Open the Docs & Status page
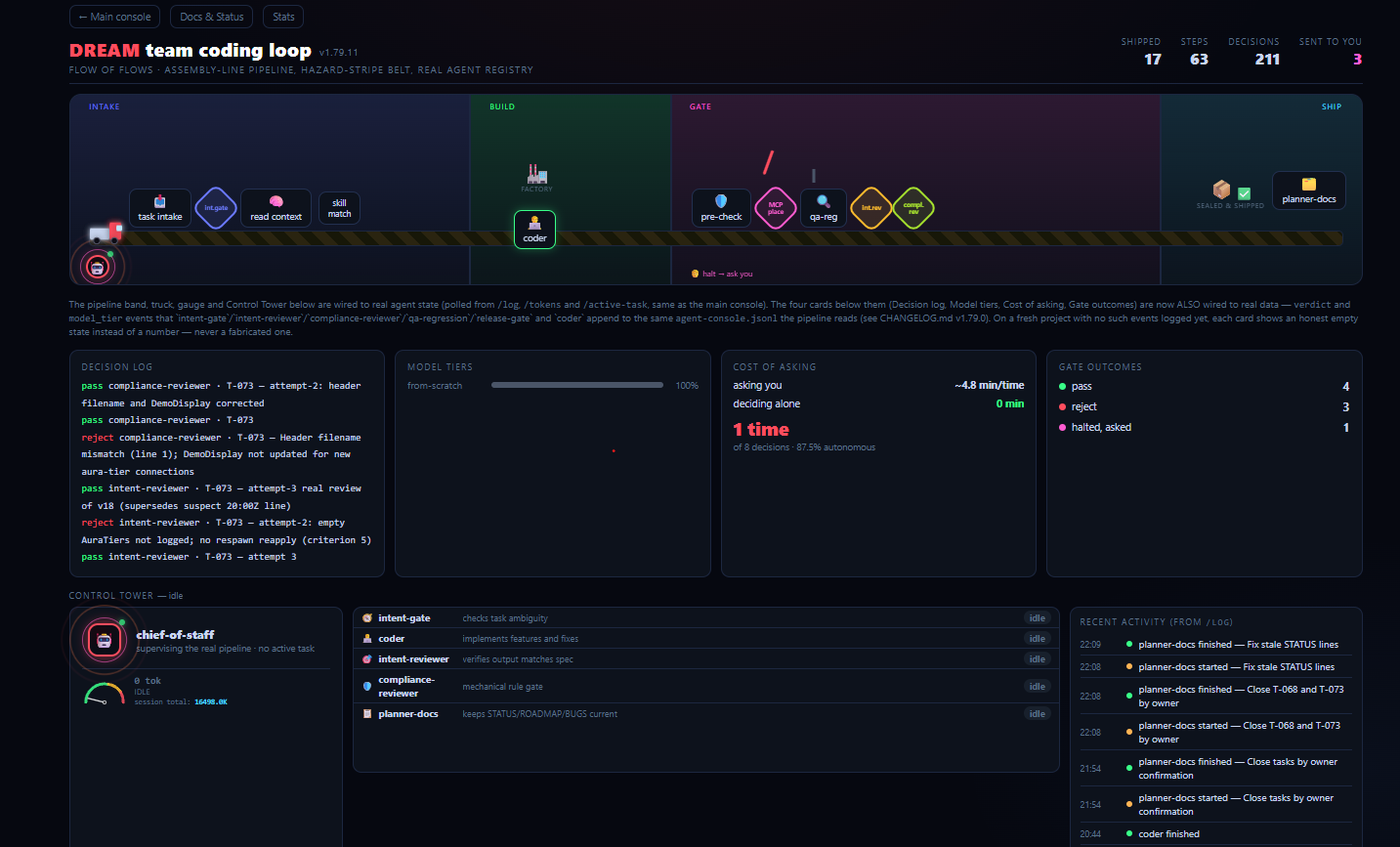 [x=212, y=17]
